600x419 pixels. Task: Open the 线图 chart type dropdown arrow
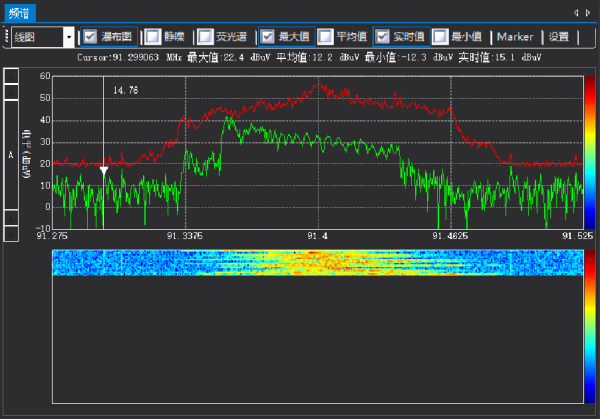(69, 37)
